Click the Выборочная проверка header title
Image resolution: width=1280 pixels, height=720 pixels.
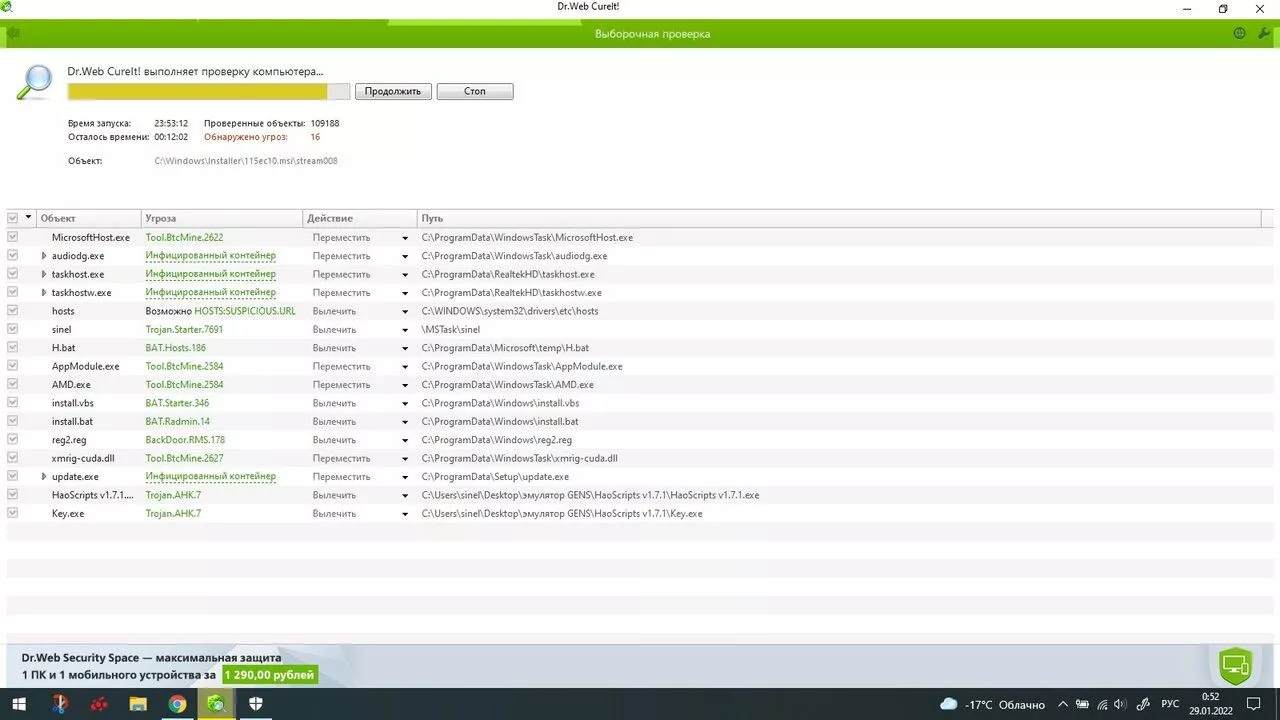[x=652, y=34]
